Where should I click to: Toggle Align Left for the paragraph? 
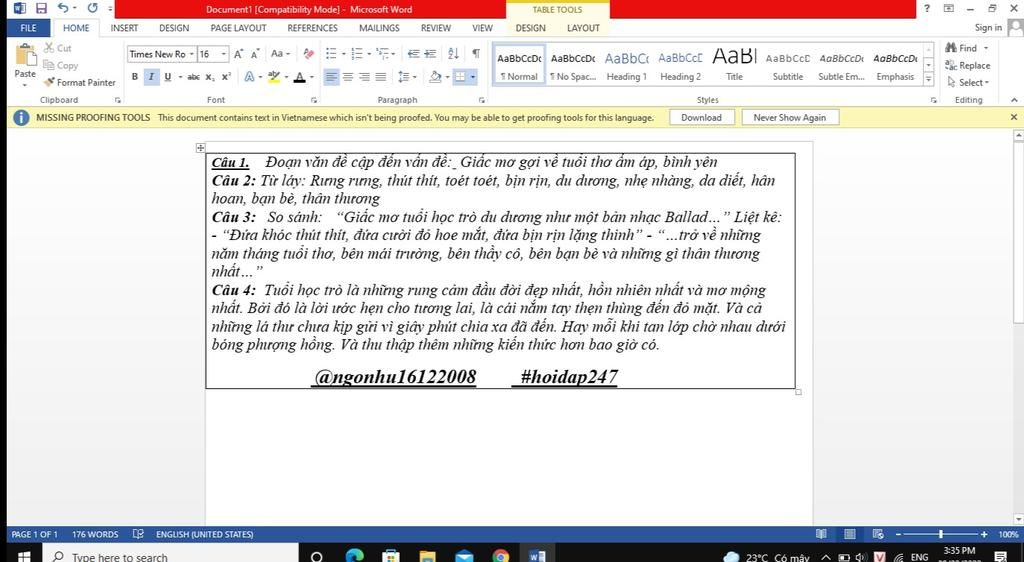coord(332,77)
